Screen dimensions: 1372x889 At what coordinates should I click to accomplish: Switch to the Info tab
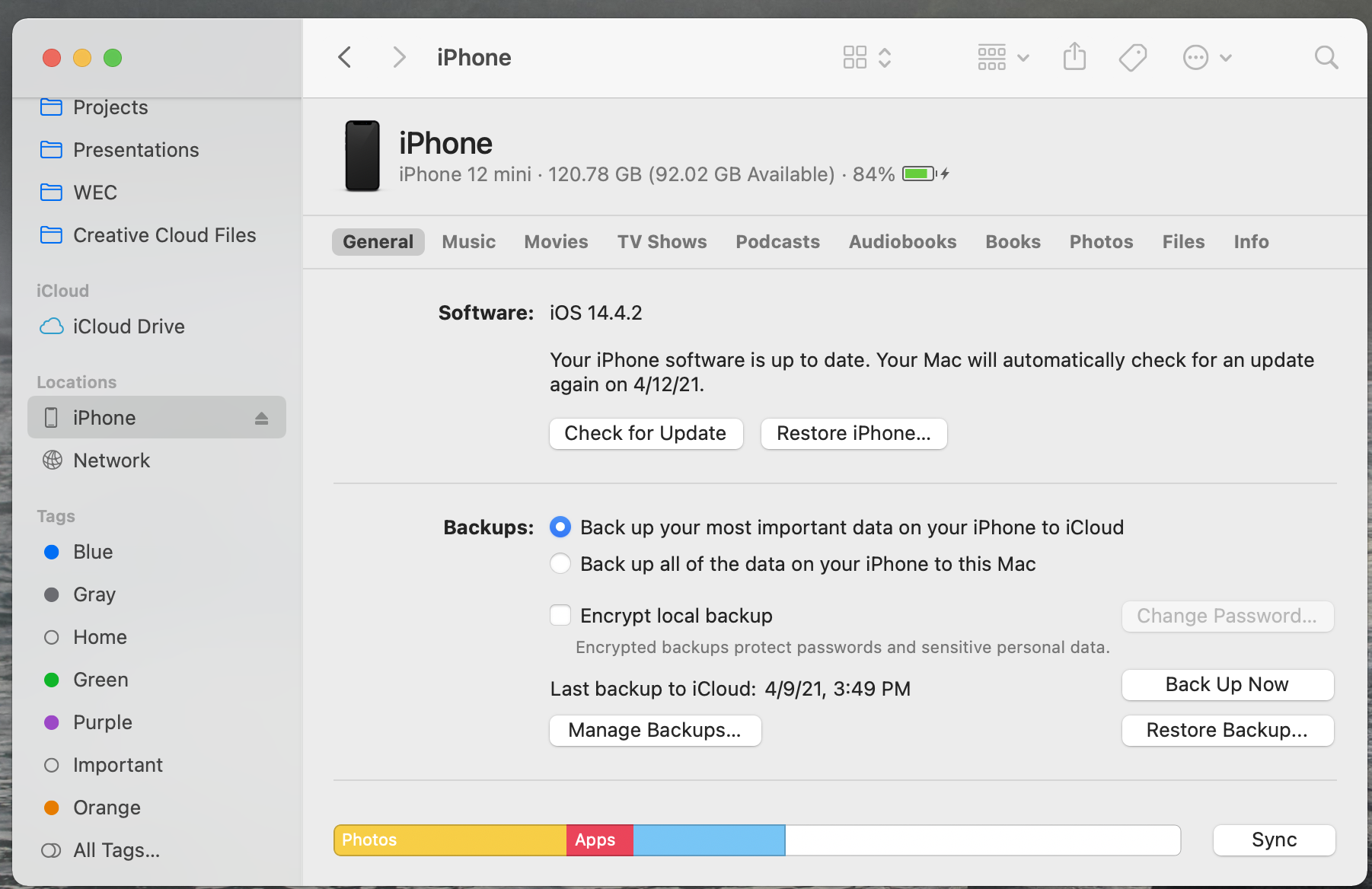(x=1252, y=242)
